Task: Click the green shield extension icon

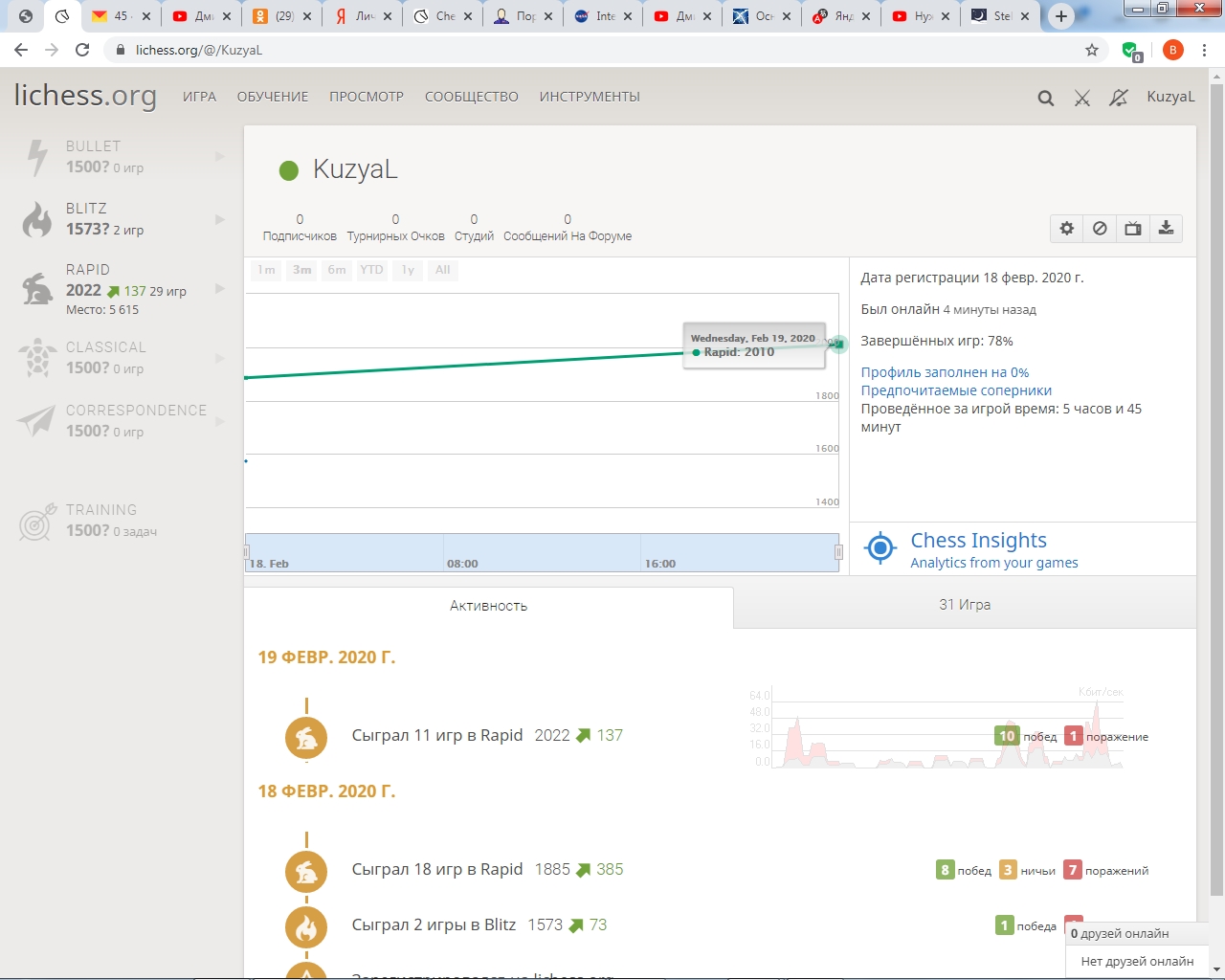Action: click(x=1131, y=51)
